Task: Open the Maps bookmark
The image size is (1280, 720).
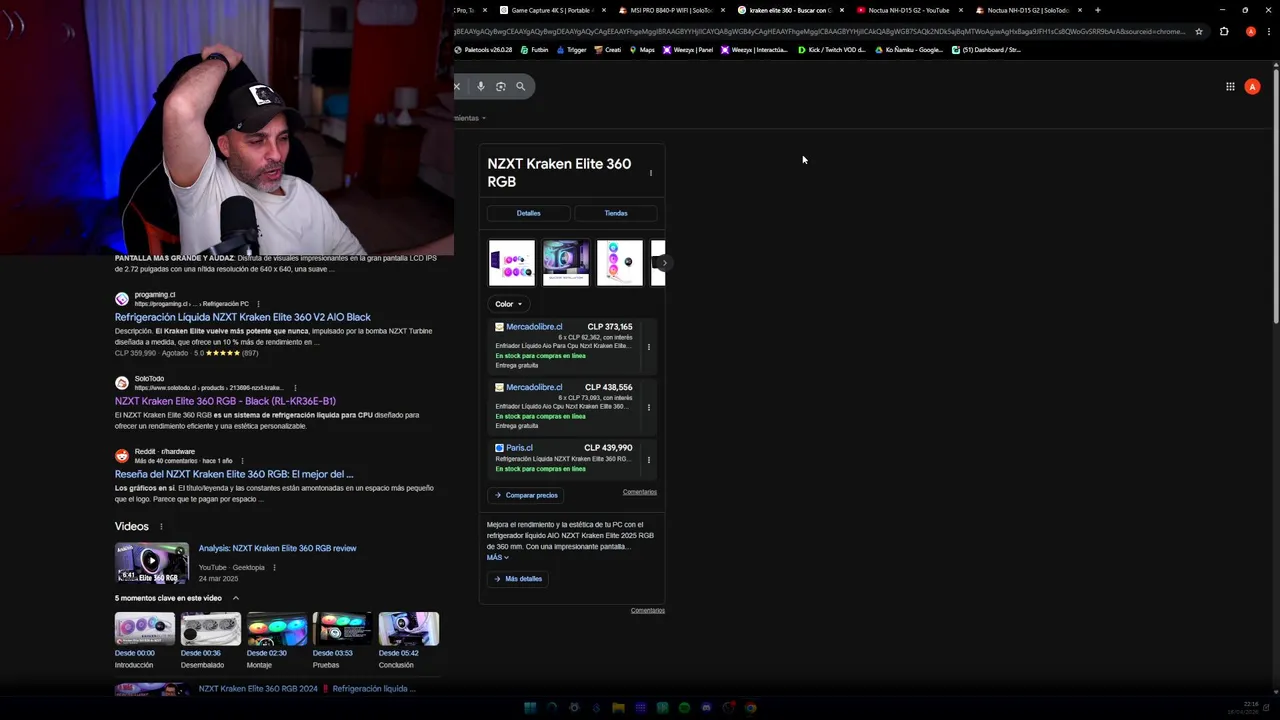Action: click(642, 49)
